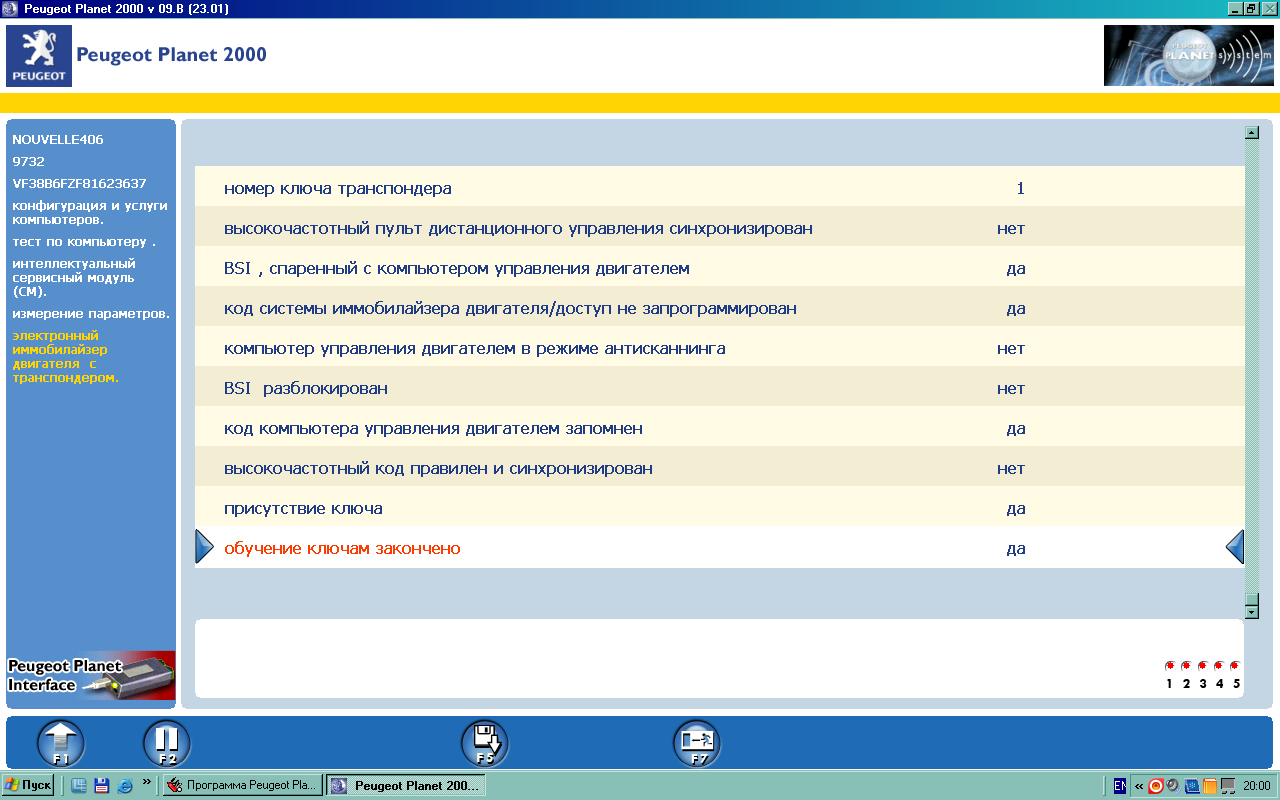The image size is (1280, 800).
Task: Click indicator light number 5
Action: click(x=1235, y=665)
